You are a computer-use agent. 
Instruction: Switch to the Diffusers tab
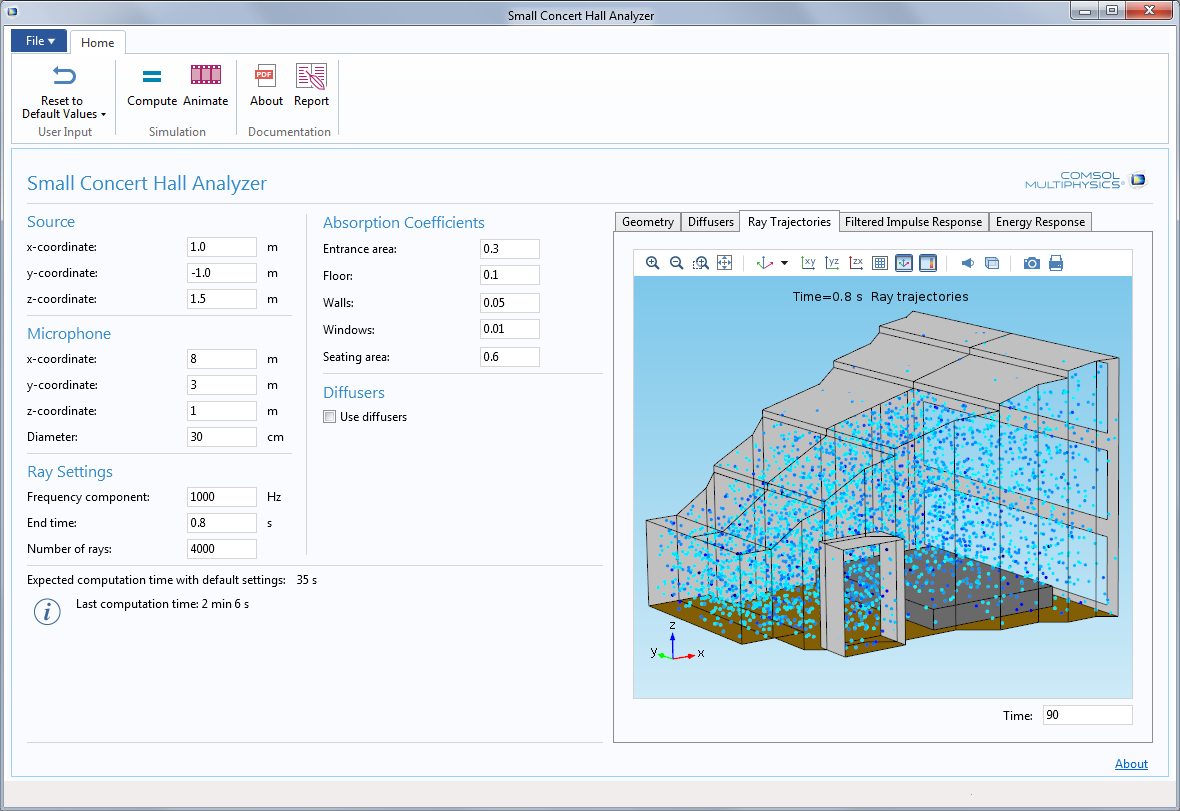(710, 222)
